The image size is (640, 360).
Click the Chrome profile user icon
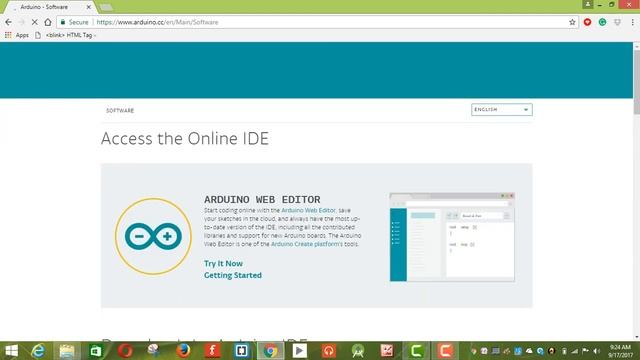pyautogui.click(x=588, y=4)
